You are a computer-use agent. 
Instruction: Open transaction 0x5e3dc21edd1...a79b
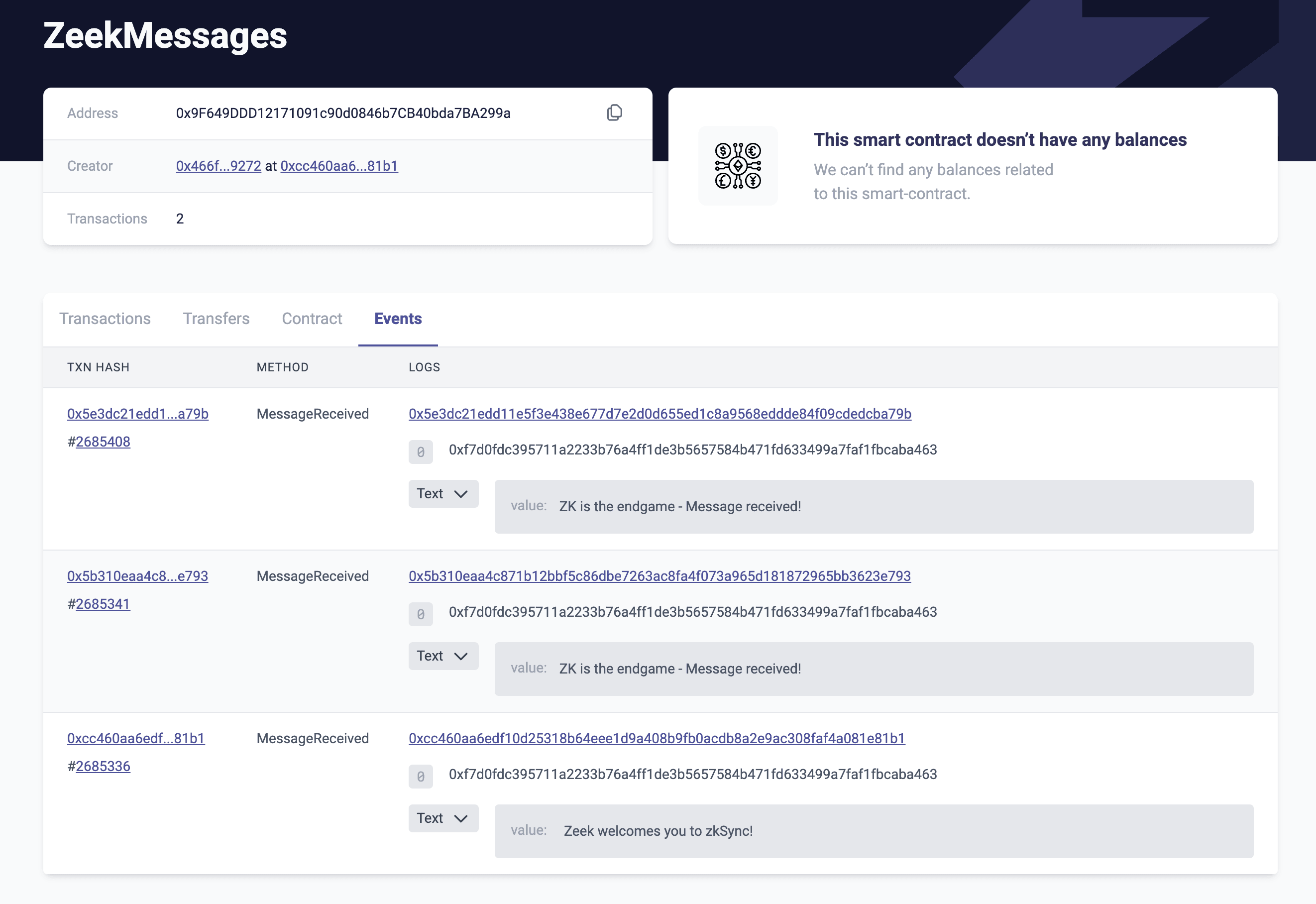pyautogui.click(x=137, y=414)
